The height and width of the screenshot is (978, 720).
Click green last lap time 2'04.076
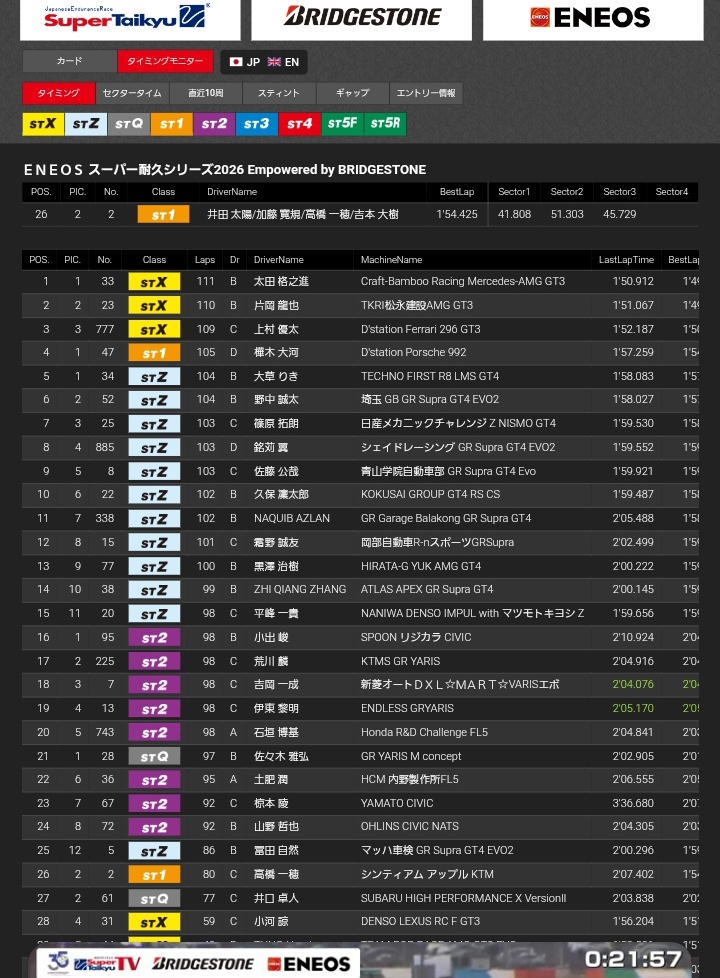pos(633,684)
